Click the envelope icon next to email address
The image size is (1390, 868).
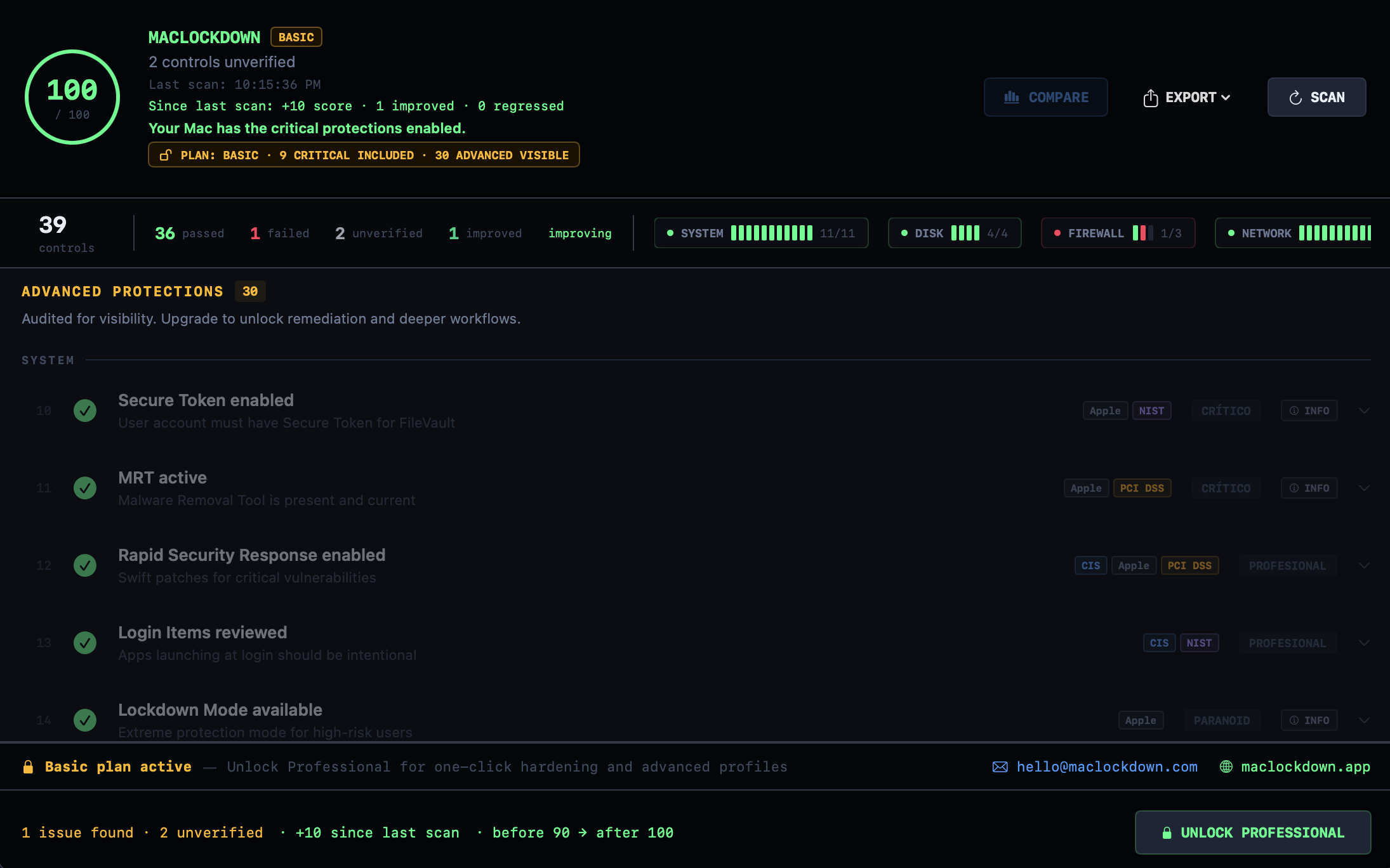pos(1000,766)
